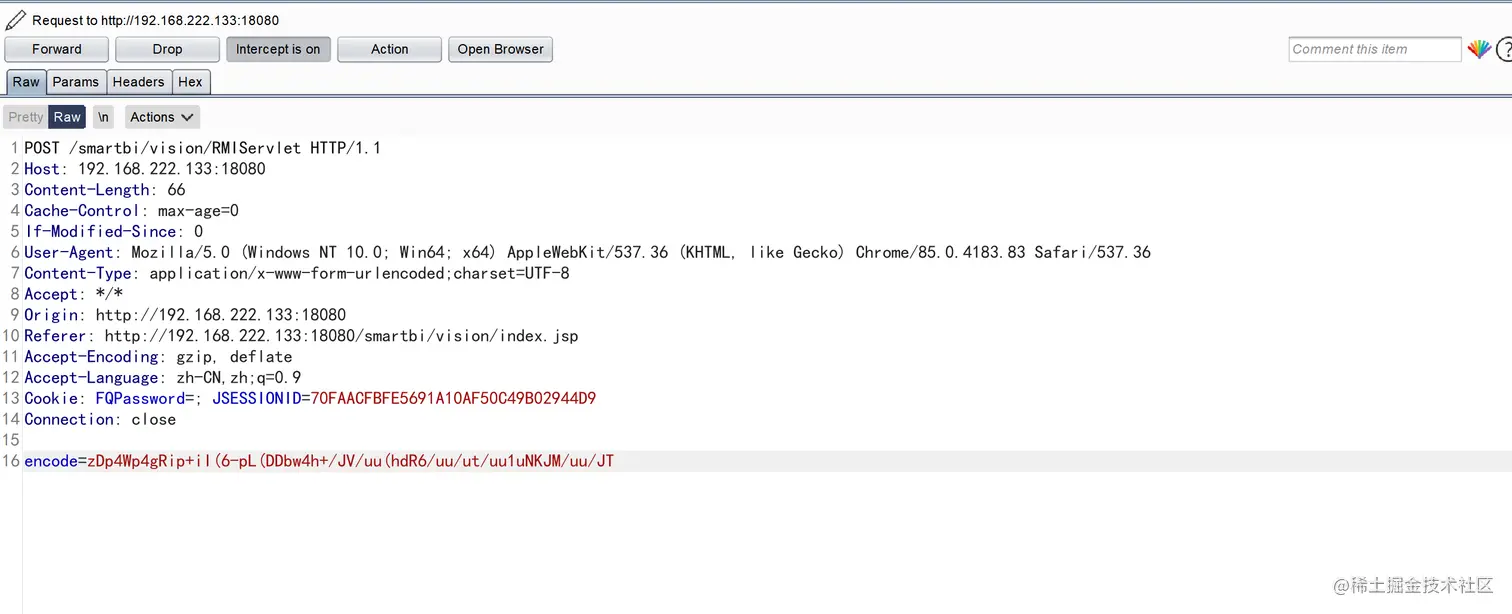The height and width of the screenshot is (614, 1512).
Task: Click the Accept: */* header
Action: 74,294
